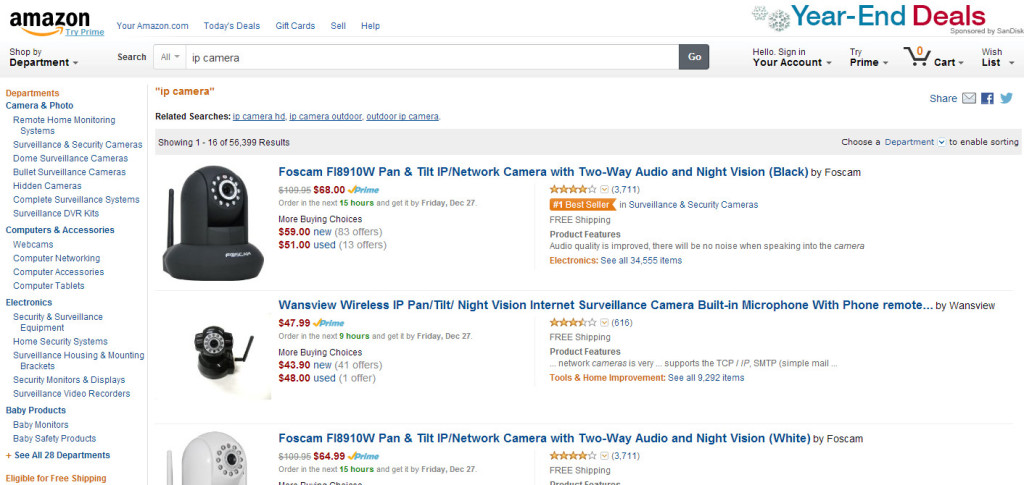
Task: Expand rating breakdown arrow for Wansview
Action: pos(604,323)
